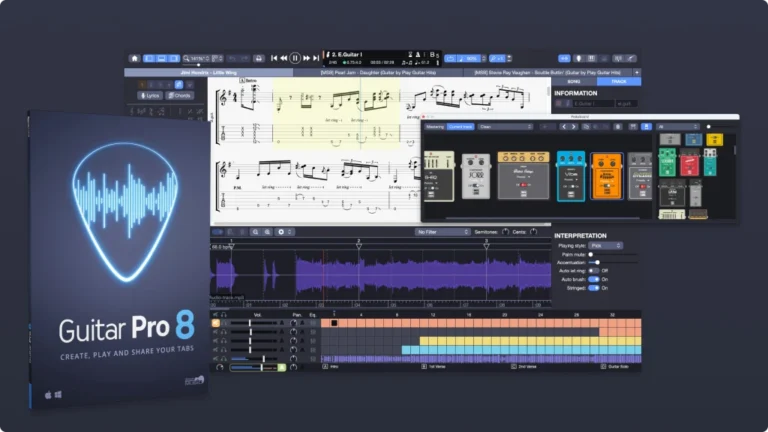Select the blue Vibe pedal
The height and width of the screenshot is (432, 768).
(x=571, y=176)
